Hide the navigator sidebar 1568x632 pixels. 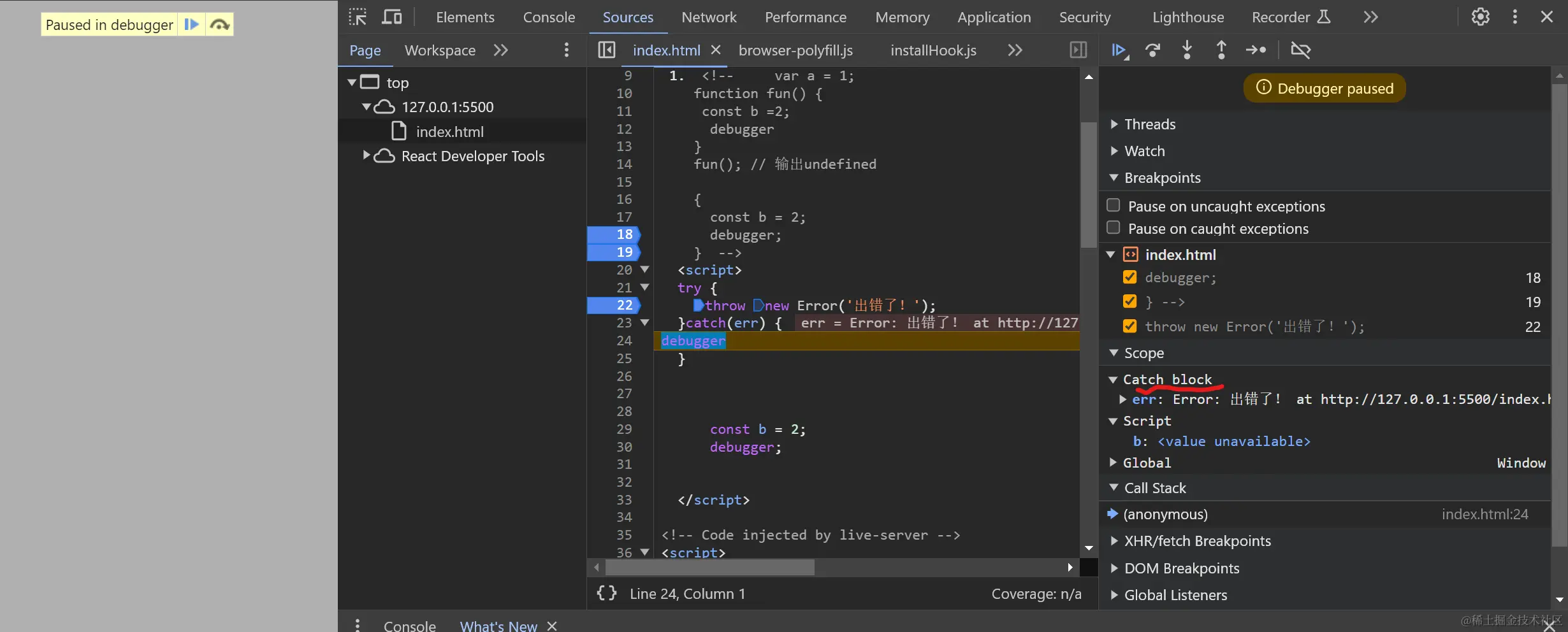coord(606,50)
